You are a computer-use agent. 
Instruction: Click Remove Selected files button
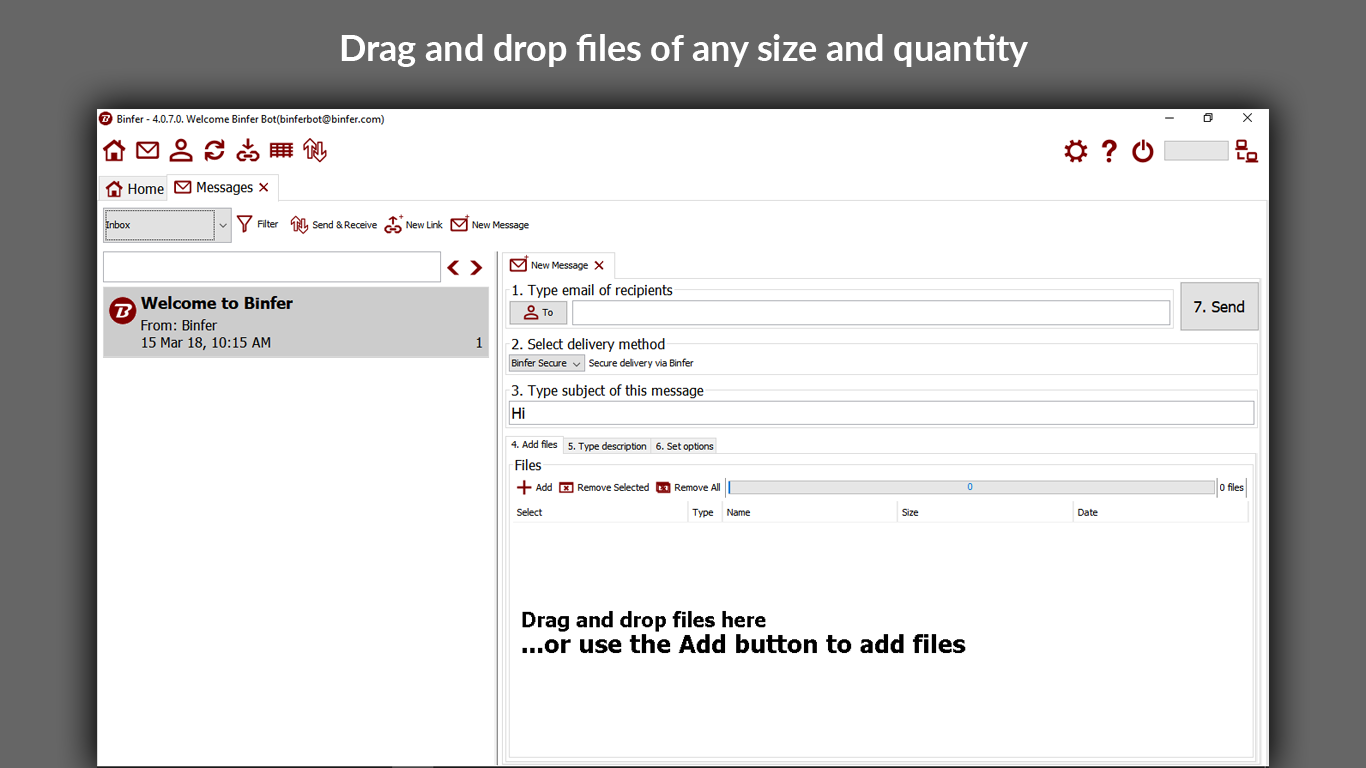(604, 488)
